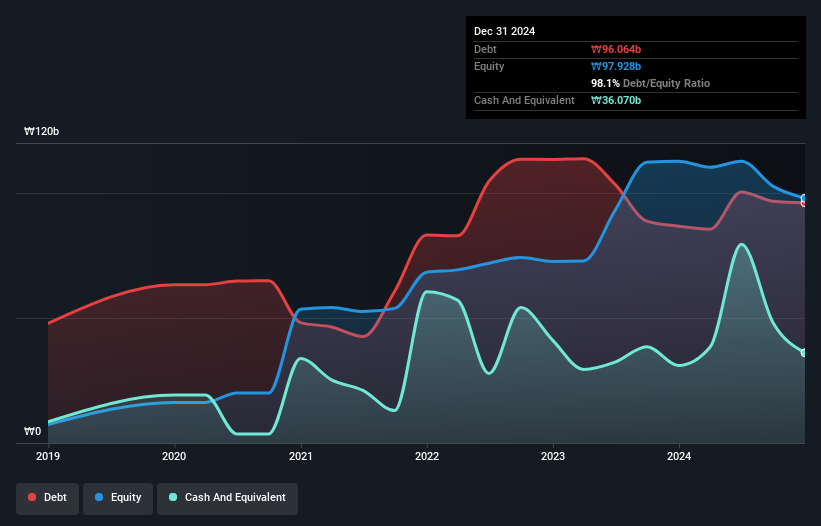
Task: Toggle the Cash And Equivalent legend button
Action: tap(227, 498)
